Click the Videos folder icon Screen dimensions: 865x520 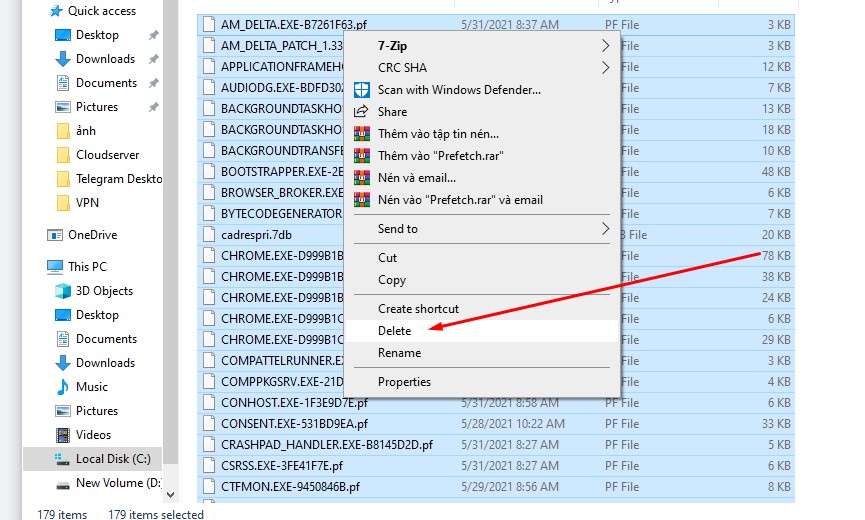pos(63,435)
